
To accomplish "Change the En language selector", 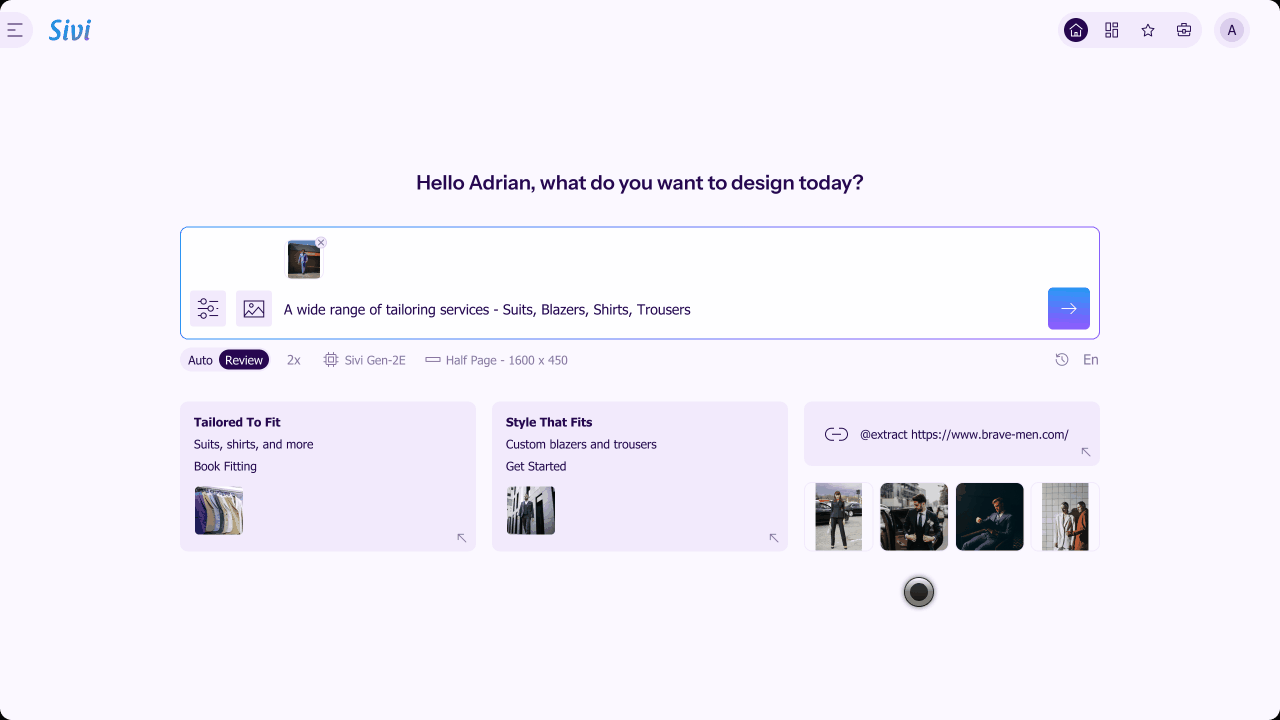I will (1091, 360).
